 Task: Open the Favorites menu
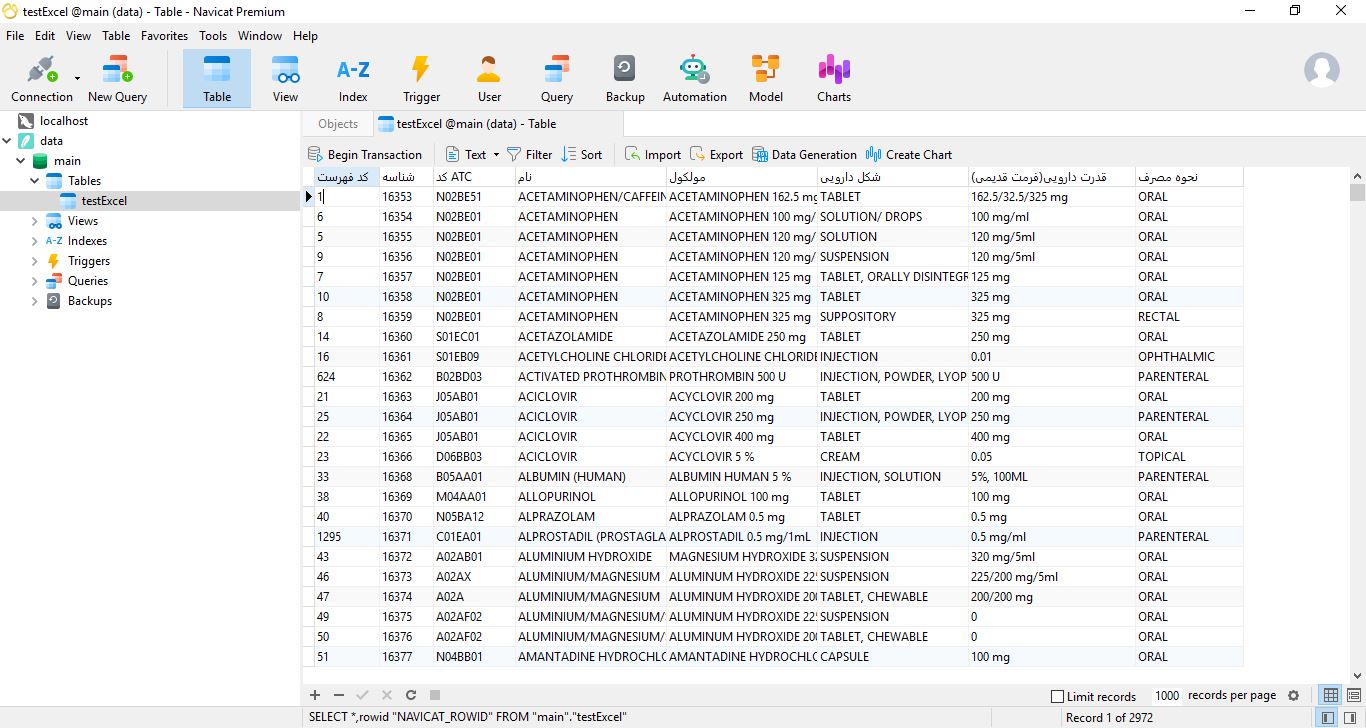164,35
